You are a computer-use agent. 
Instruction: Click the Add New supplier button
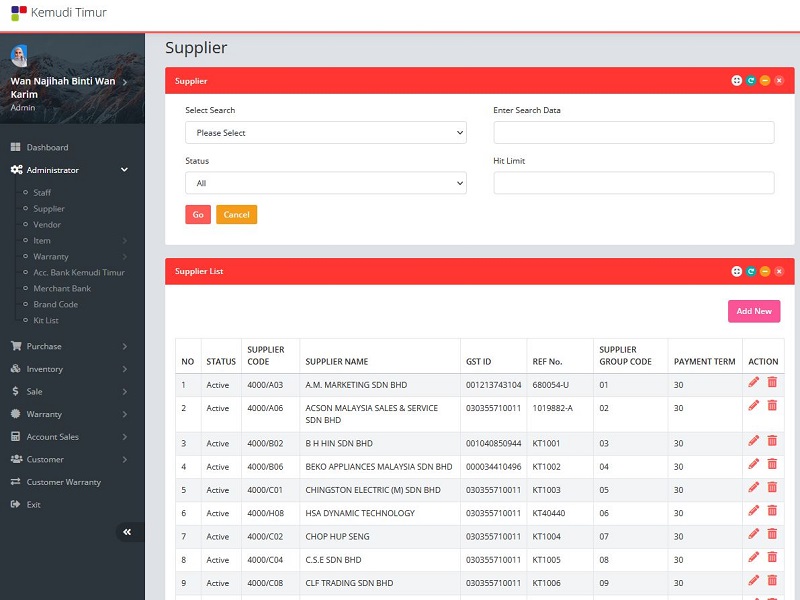pyautogui.click(x=753, y=311)
